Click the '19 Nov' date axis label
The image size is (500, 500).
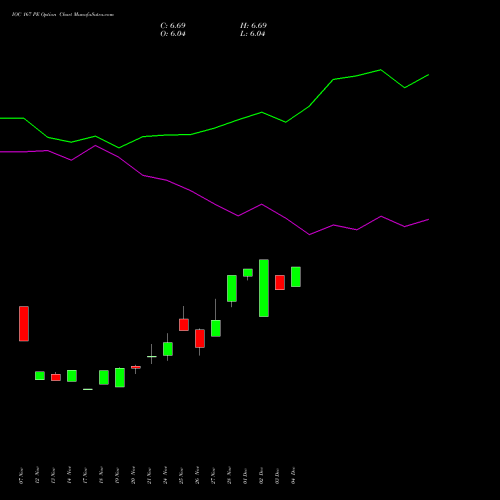click(x=117, y=476)
